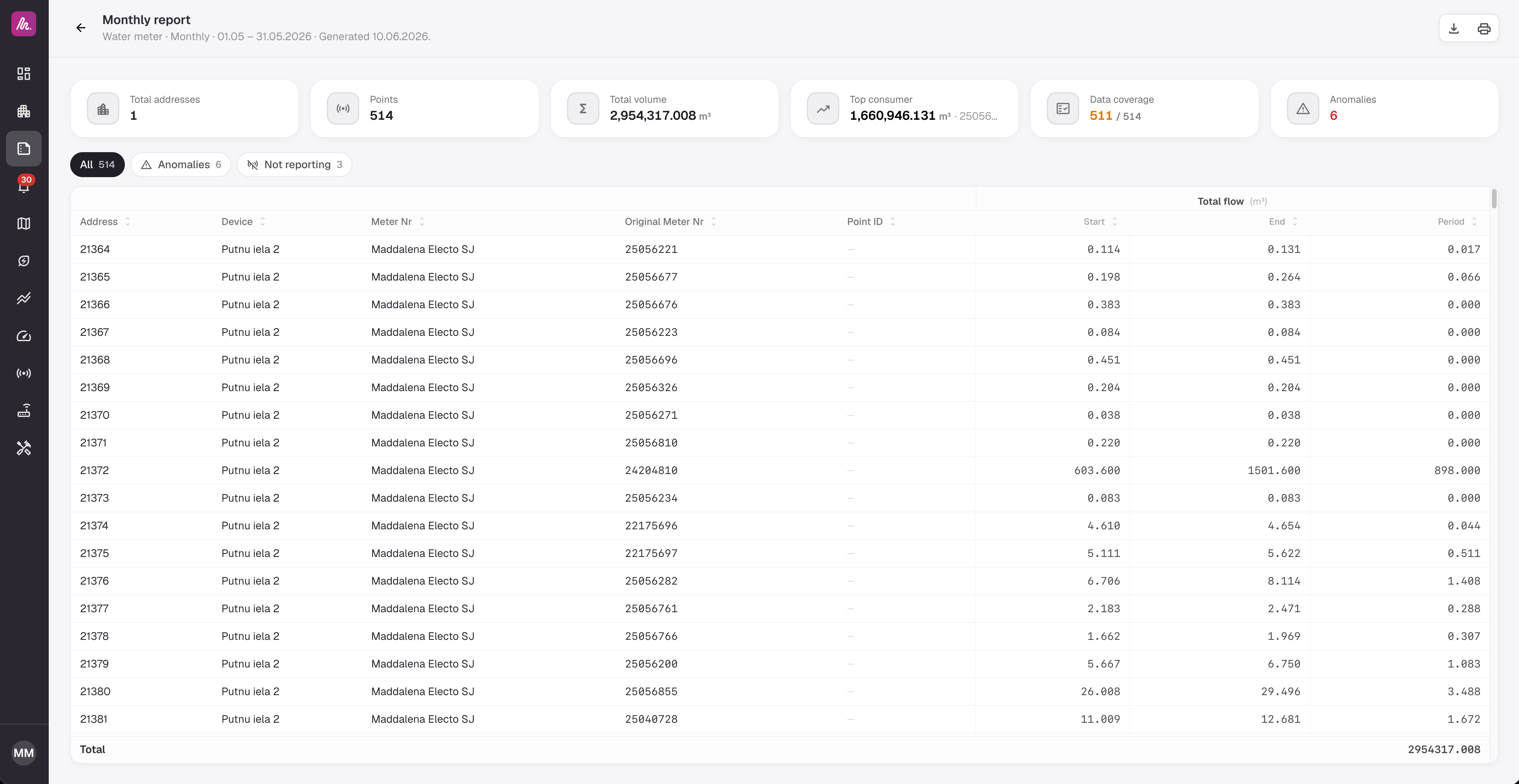
Task: Open the dashboard grid icon in sidebar
Action: (23, 74)
